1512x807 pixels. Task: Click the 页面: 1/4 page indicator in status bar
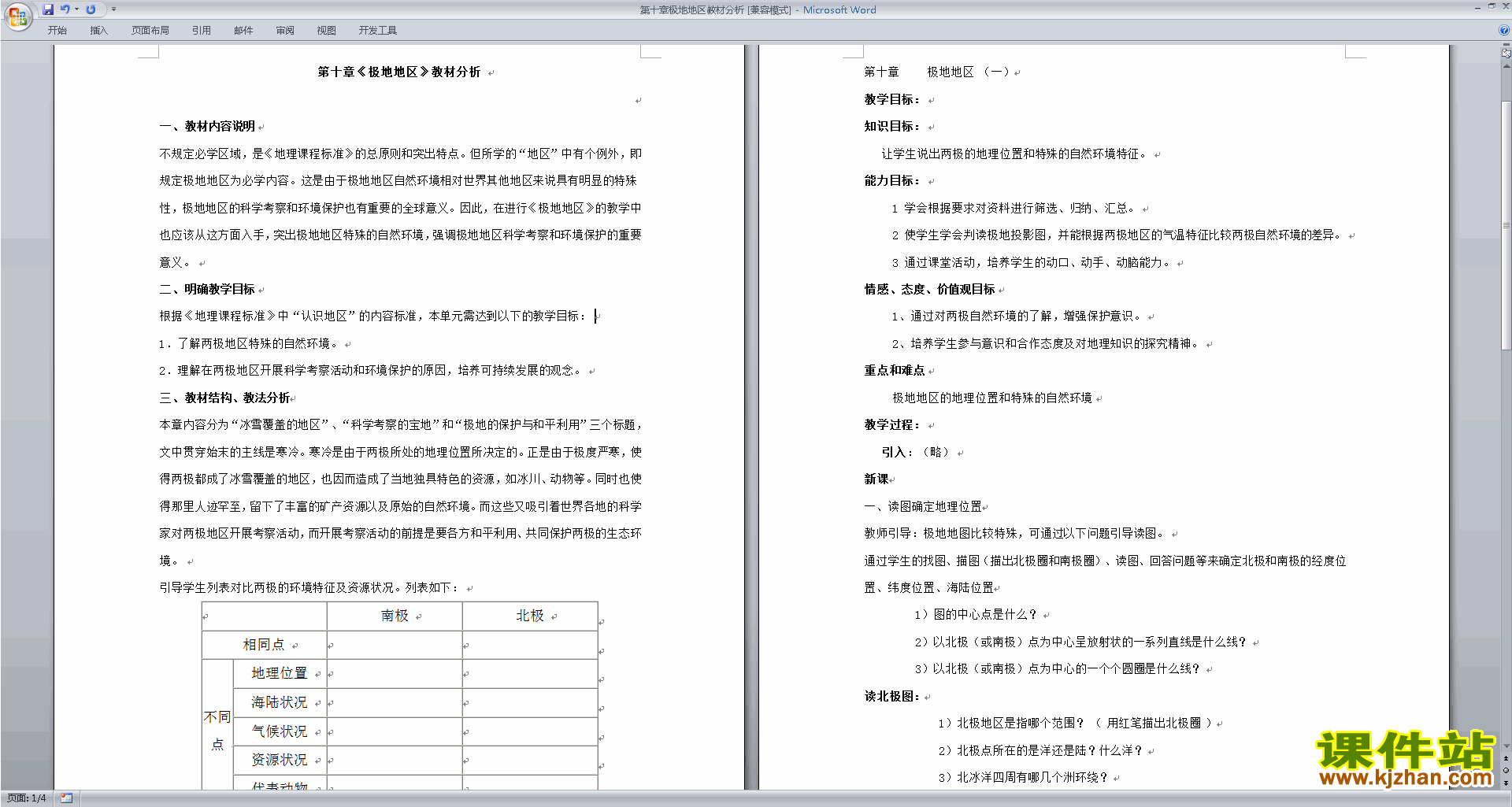pos(27,798)
